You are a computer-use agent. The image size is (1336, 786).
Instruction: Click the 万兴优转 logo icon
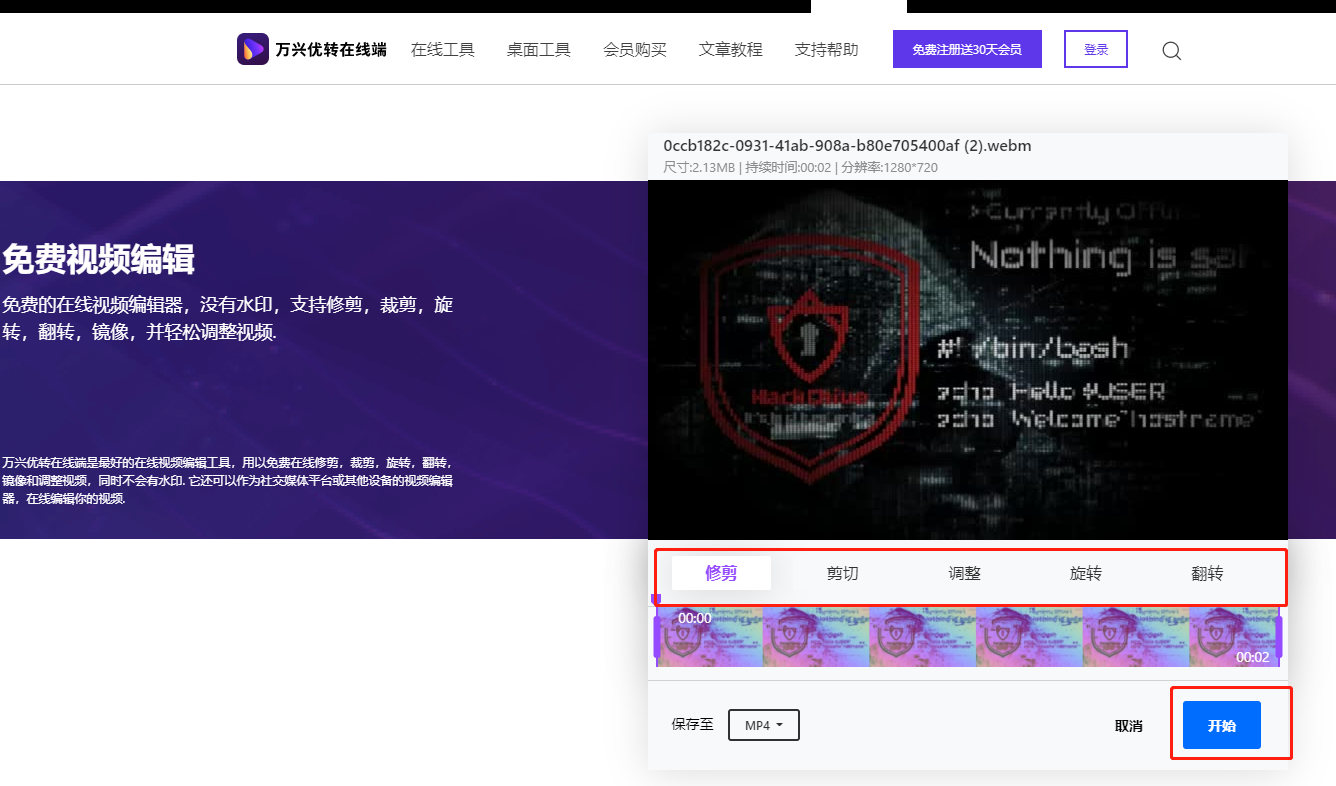point(252,49)
